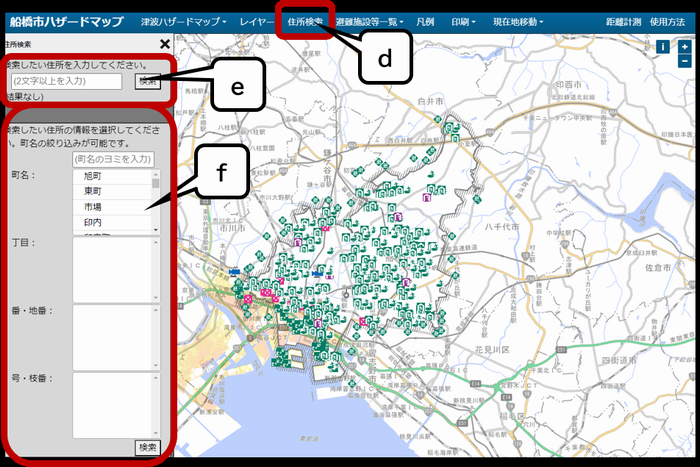Click the 町名 list scroll-up arrow
The height and width of the screenshot is (467, 700).
click(156, 174)
